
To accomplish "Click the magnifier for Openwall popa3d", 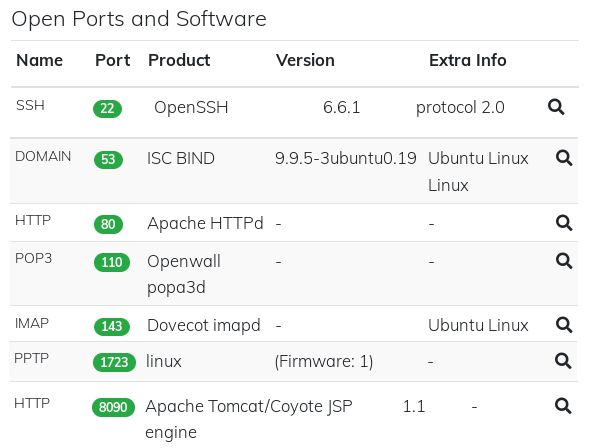I will 564,261.
